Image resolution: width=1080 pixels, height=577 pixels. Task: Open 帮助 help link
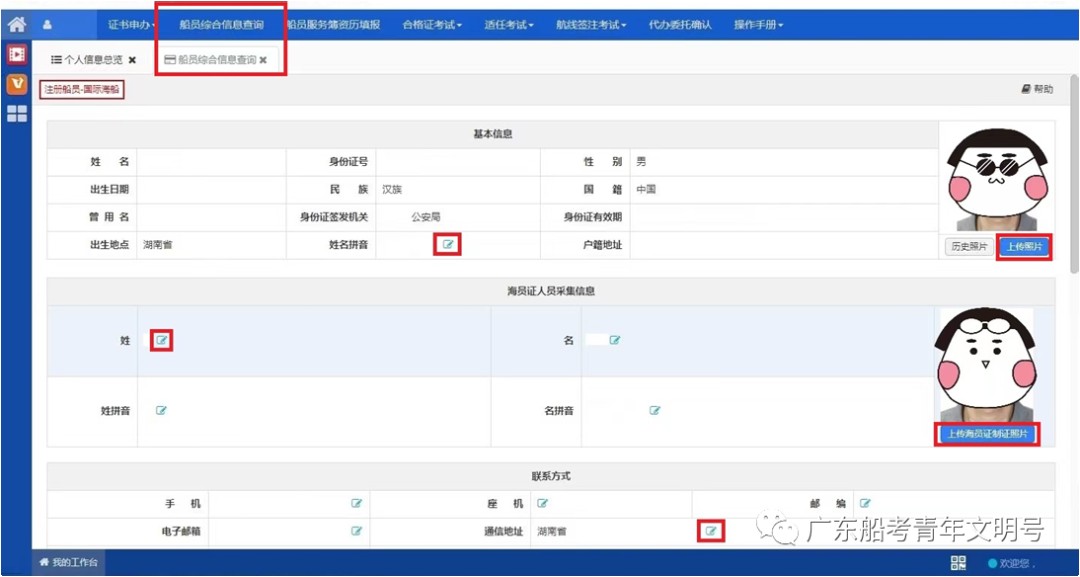click(x=1037, y=89)
